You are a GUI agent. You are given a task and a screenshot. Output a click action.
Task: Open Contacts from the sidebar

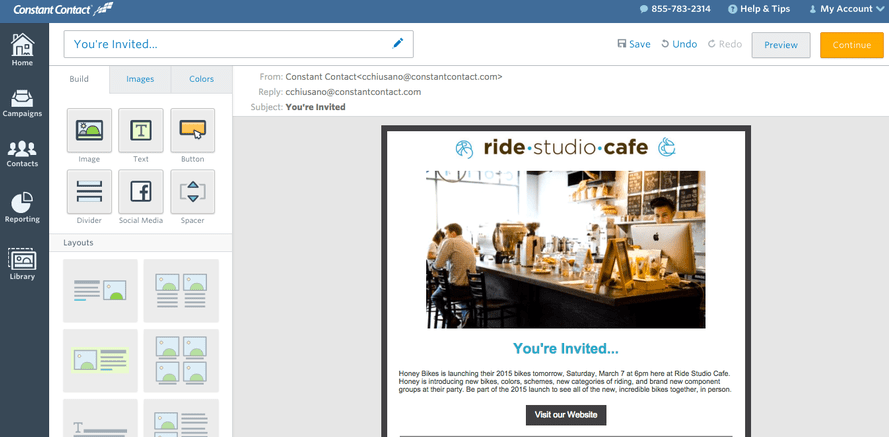point(23,154)
